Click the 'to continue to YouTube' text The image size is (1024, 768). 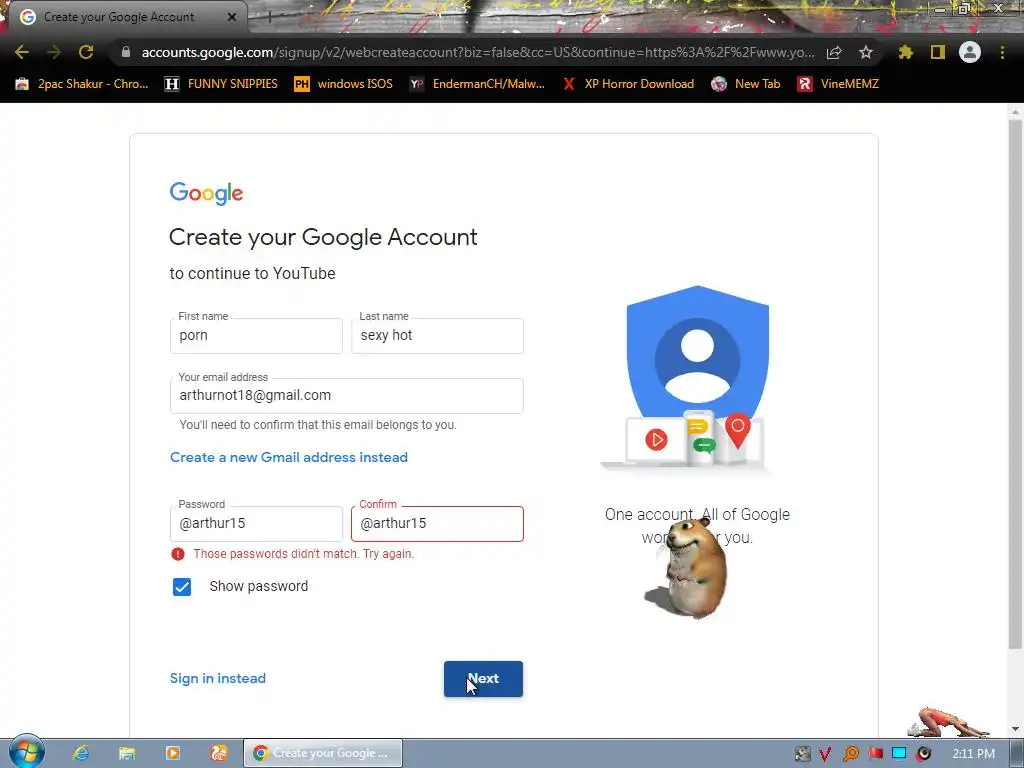click(253, 274)
